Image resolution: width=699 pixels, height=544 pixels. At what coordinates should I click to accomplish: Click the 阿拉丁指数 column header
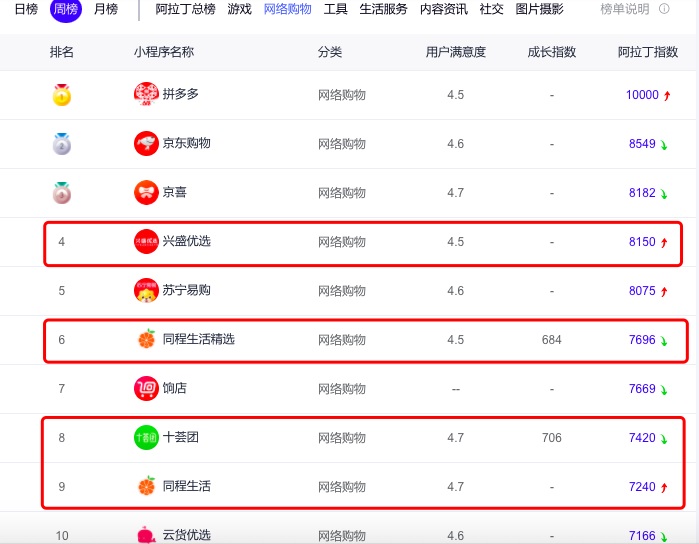tap(648, 52)
